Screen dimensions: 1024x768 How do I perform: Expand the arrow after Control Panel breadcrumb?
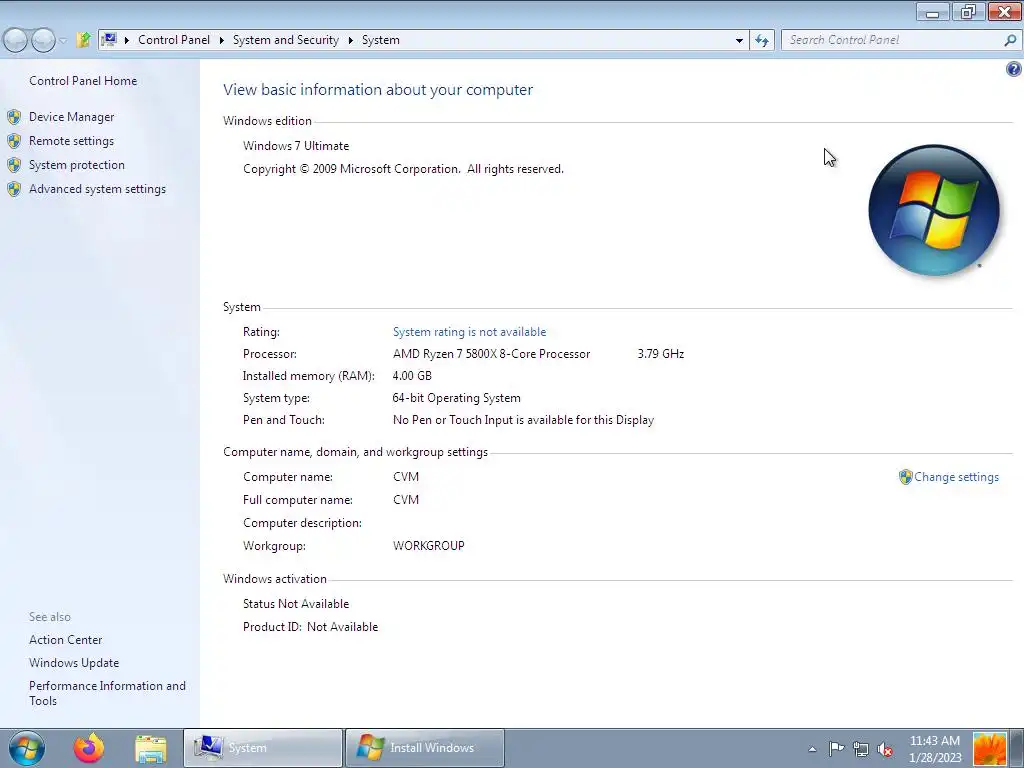click(x=221, y=40)
